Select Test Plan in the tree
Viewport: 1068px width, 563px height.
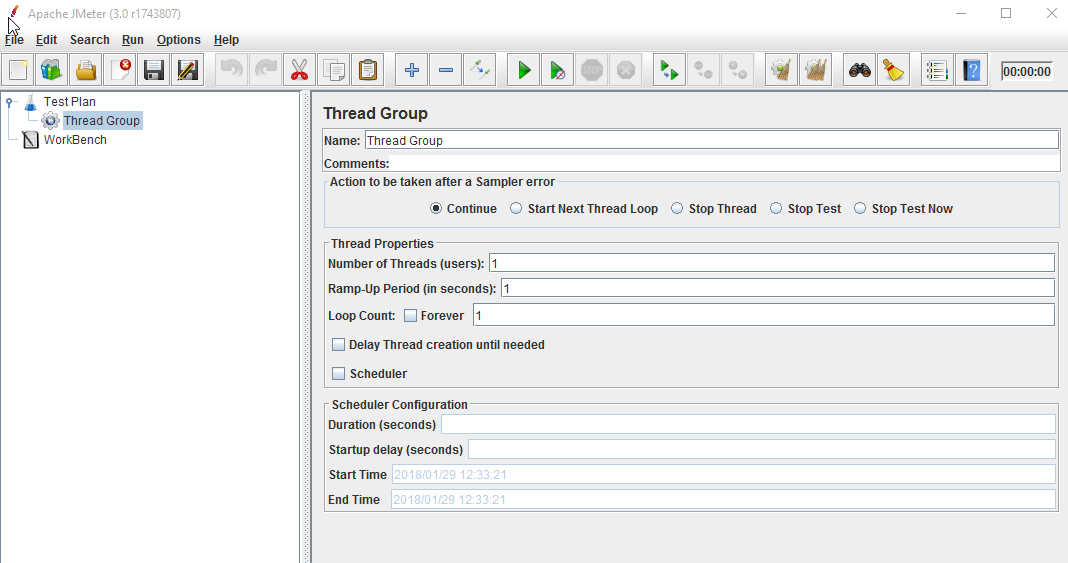point(69,101)
